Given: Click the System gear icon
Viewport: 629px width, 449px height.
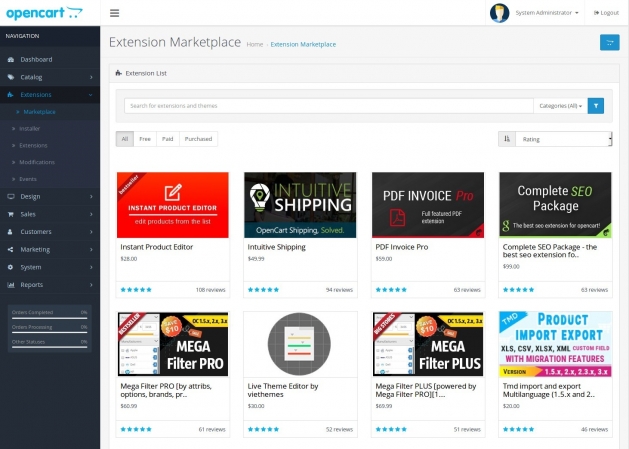Looking at the screenshot, I should click(11, 267).
